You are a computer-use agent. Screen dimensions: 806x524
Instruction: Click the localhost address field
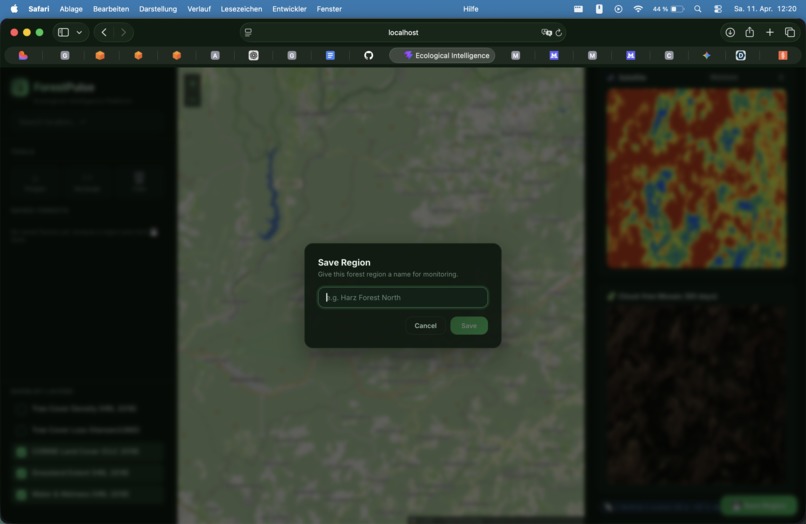[403, 32]
